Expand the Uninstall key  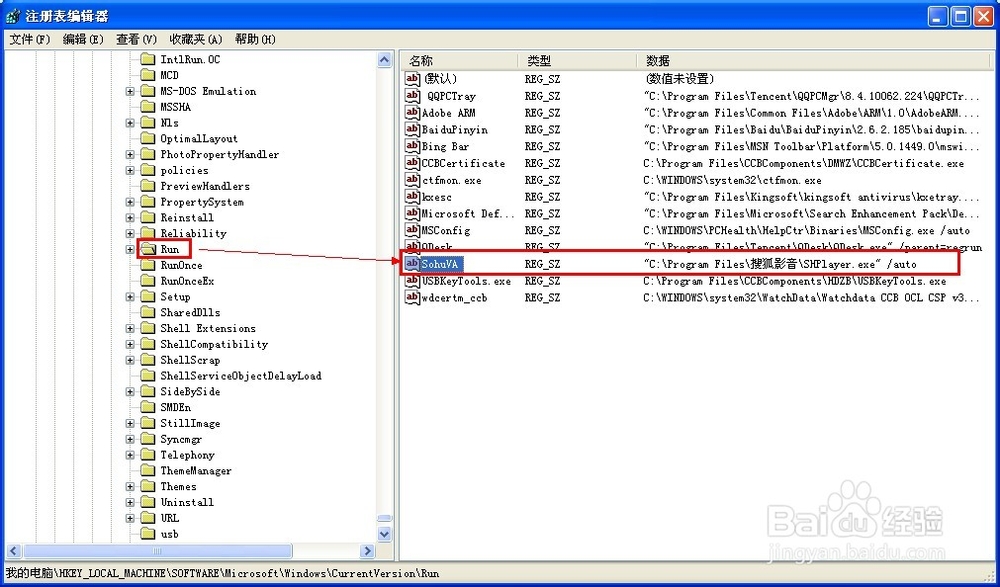130,502
